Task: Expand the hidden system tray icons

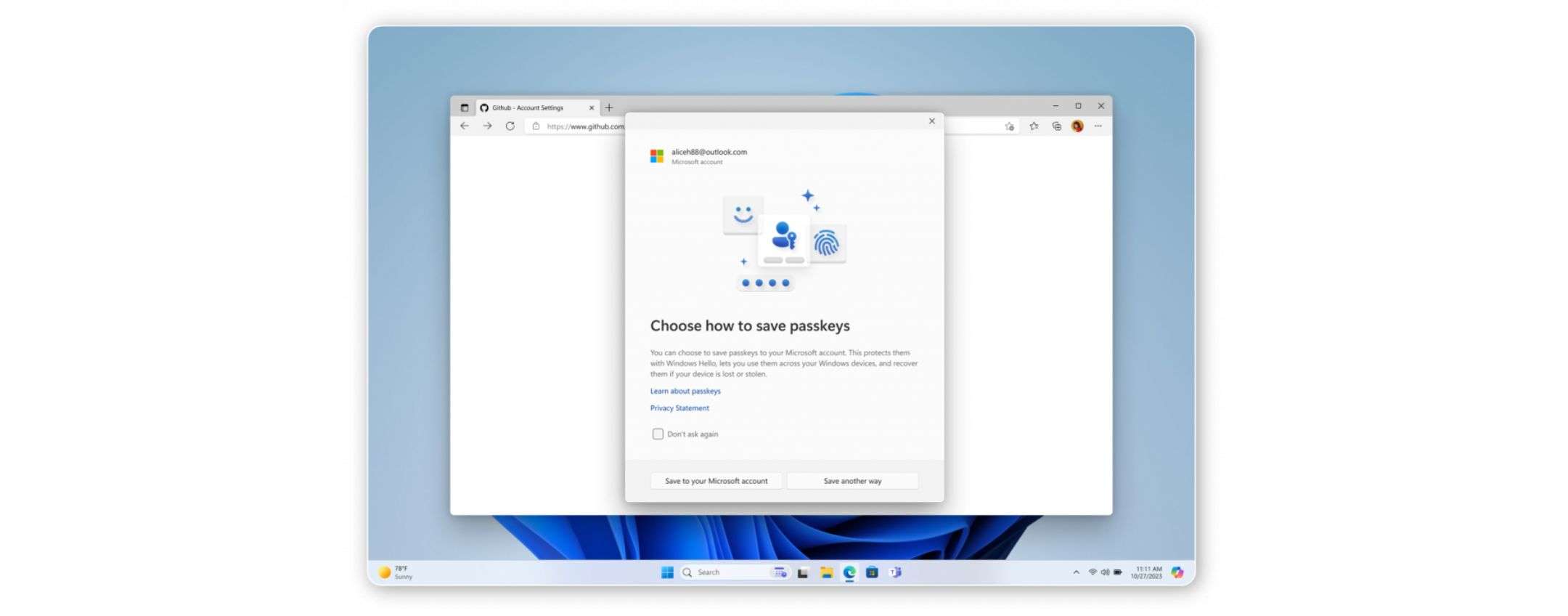Action: click(1076, 572)
